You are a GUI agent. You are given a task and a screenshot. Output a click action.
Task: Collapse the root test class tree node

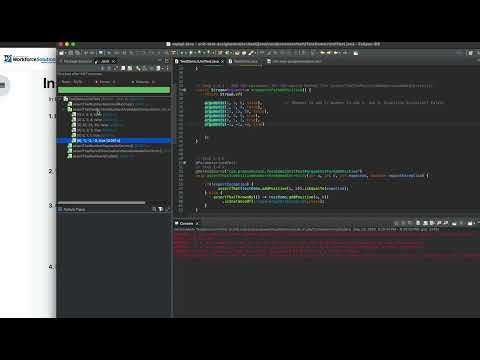pos(61,99)
